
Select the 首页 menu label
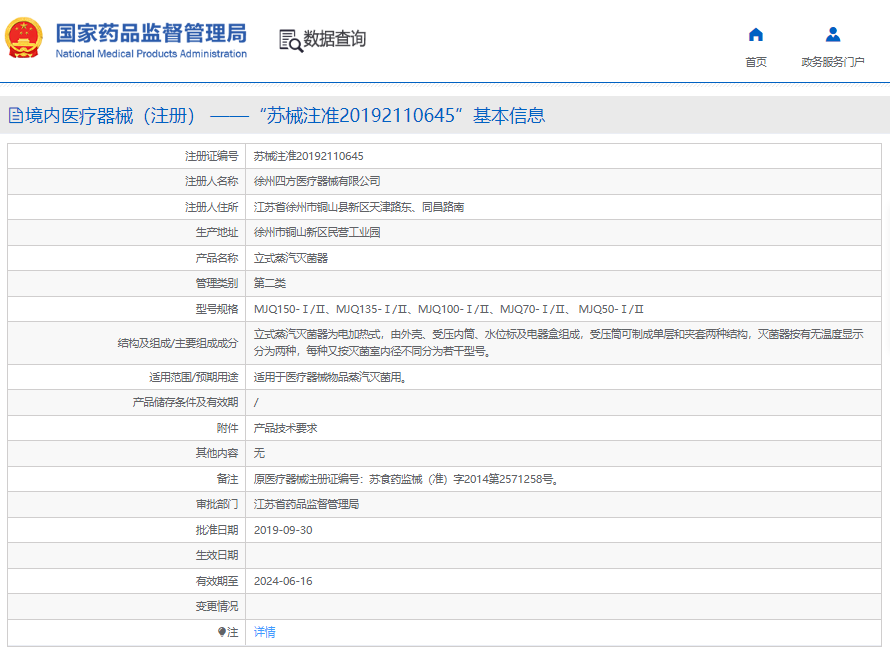[x=755, y=62]
